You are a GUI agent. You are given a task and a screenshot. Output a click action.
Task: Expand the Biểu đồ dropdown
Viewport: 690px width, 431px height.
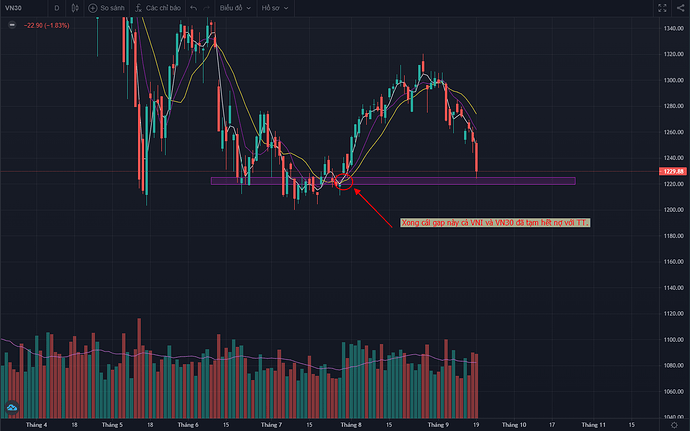pyautogui.click(x=239, y=7)
